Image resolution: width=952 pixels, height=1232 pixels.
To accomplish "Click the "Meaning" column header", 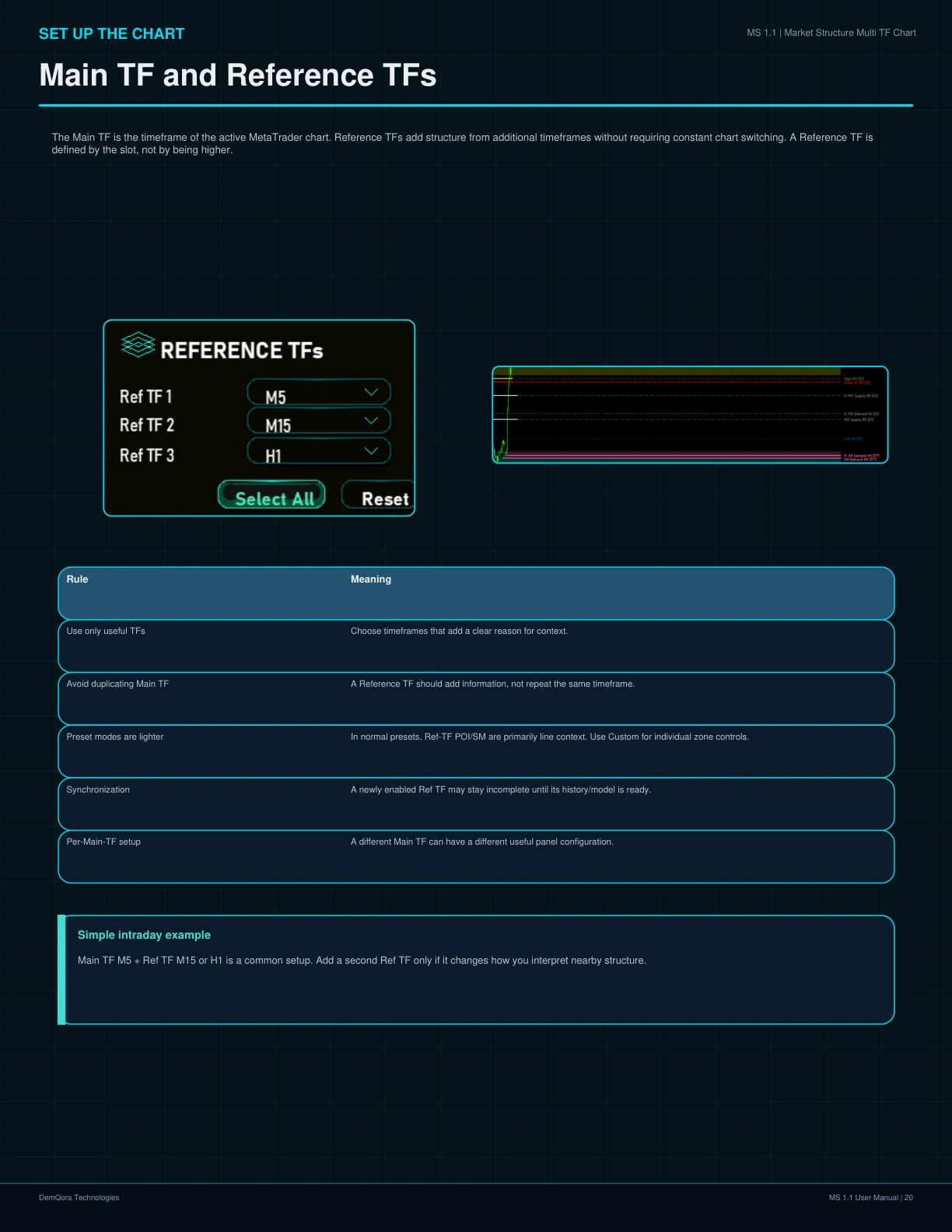I will (x=371, y=579).
